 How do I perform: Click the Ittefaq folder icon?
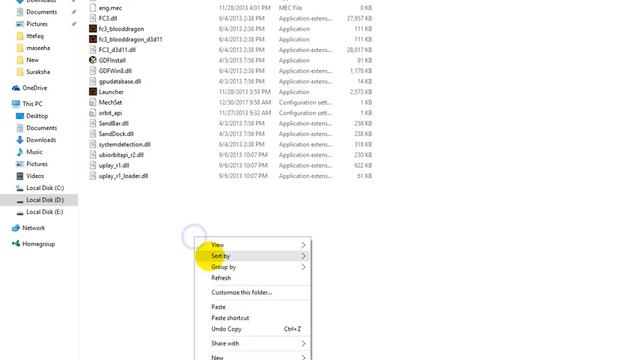pyautogui.click(x=20, y=36)
